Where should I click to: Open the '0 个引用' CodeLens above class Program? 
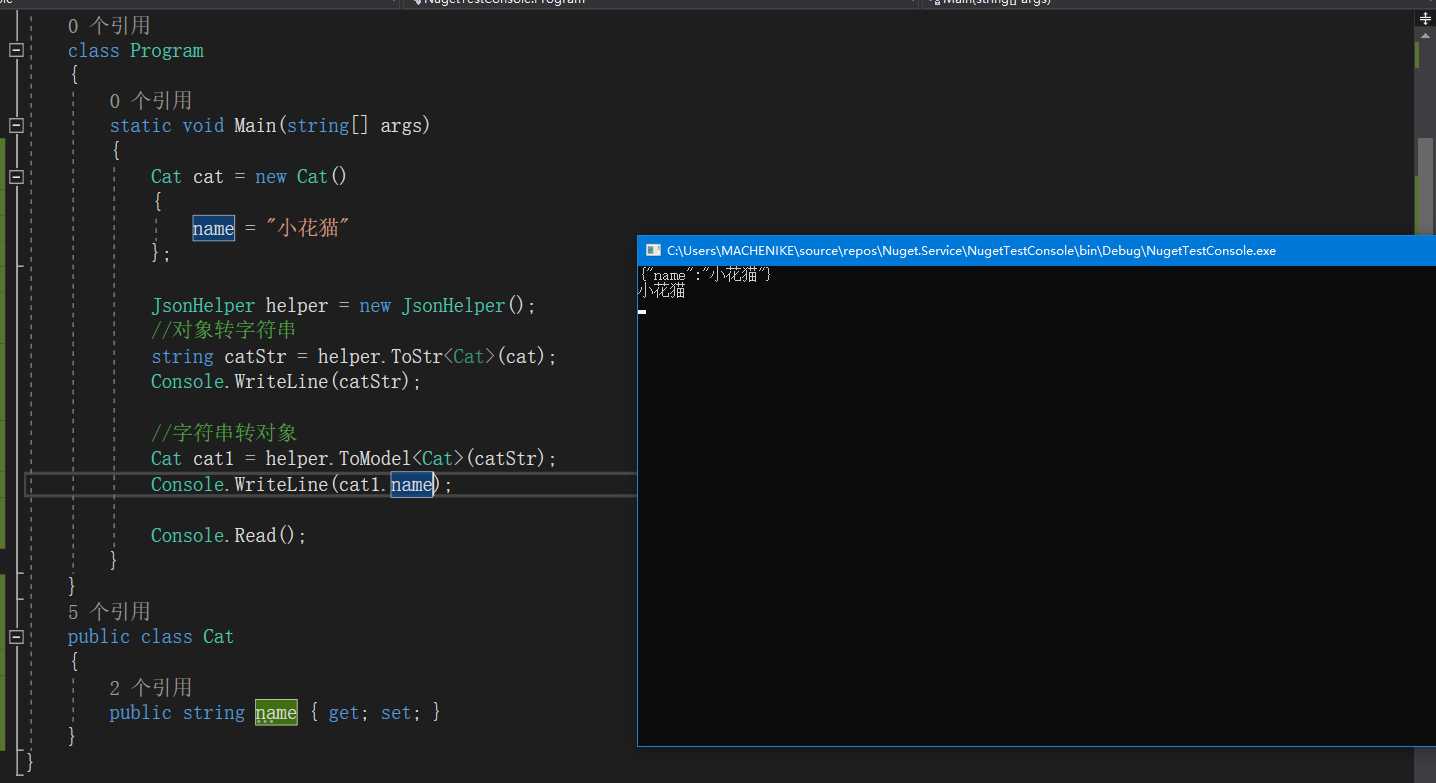pyautogui.click(x=109, y=25)
